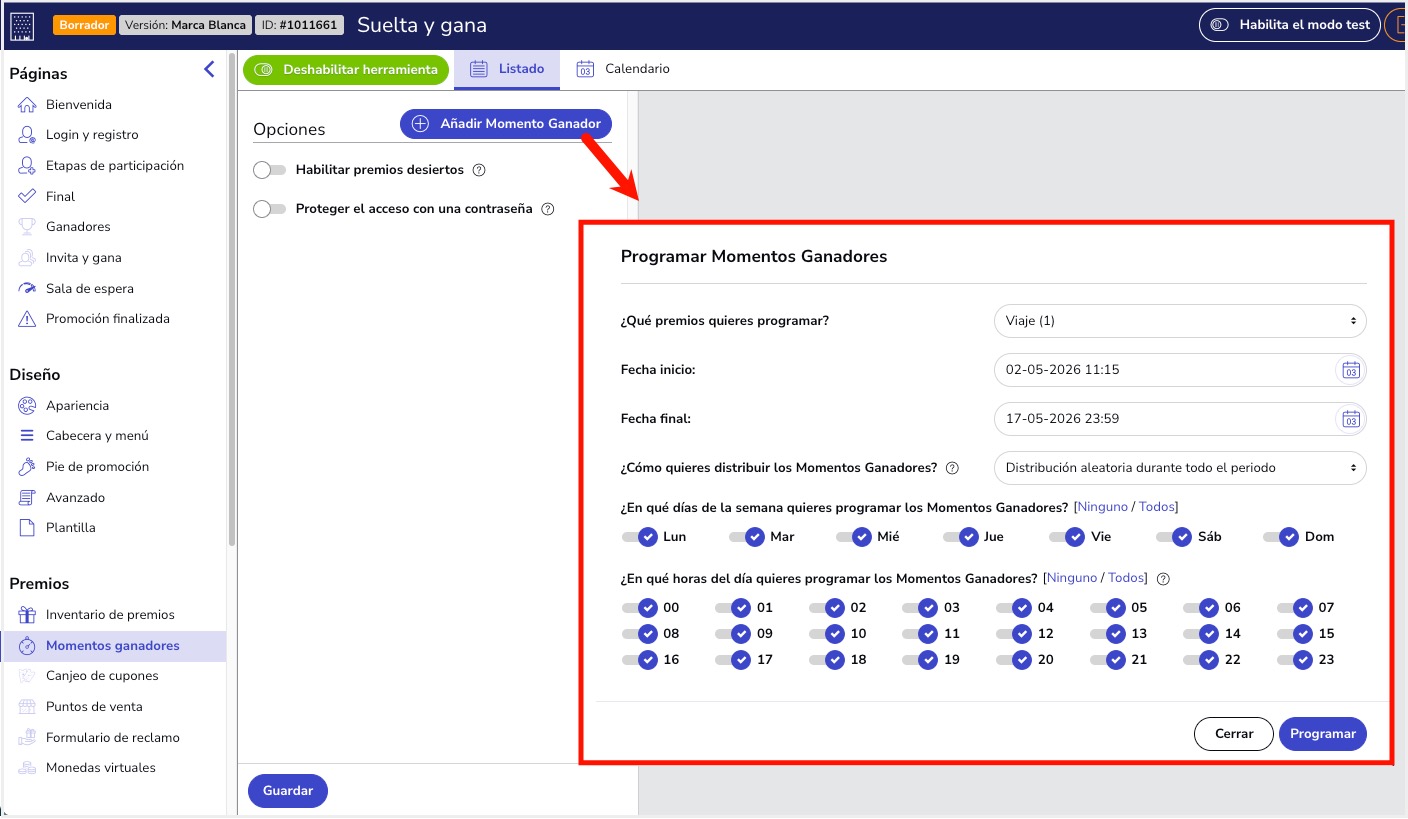The image size is (1408, 819).
Task: Open Inventario de premios in sidebar
Action: [x=110, y=615]
